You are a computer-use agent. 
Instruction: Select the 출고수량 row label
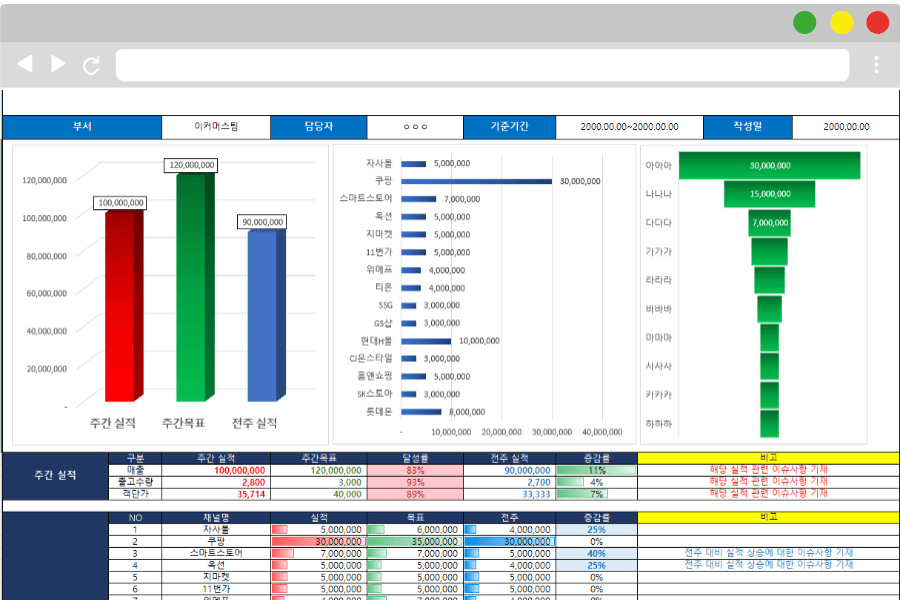135,482
